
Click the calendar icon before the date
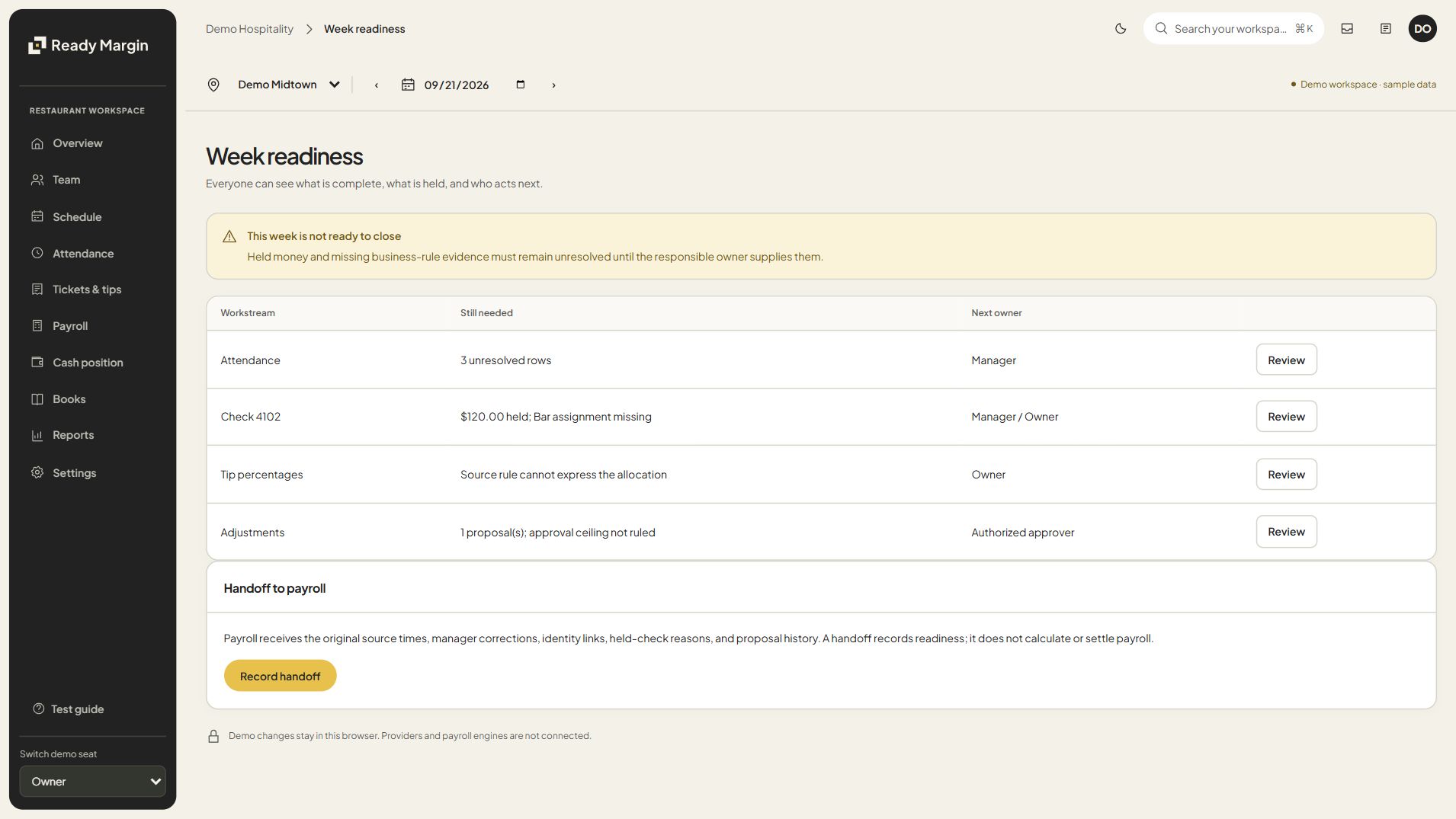click(x=408, y=85)
